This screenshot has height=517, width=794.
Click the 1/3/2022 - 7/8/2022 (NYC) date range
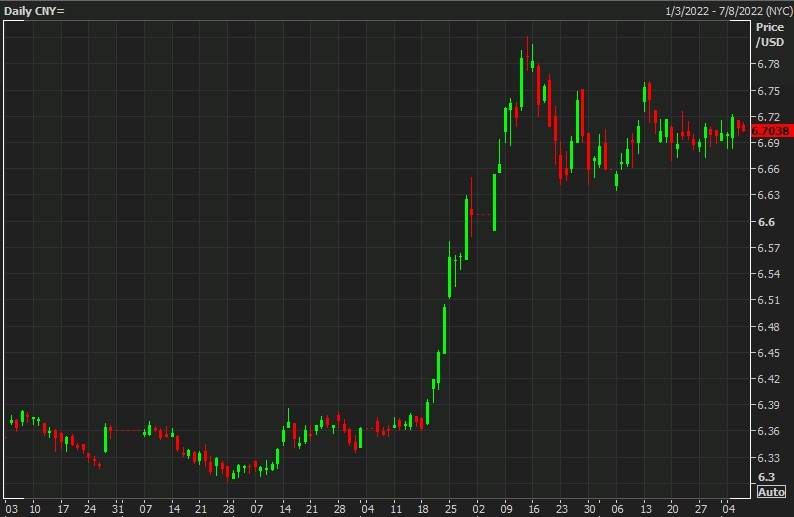point(729,11)
